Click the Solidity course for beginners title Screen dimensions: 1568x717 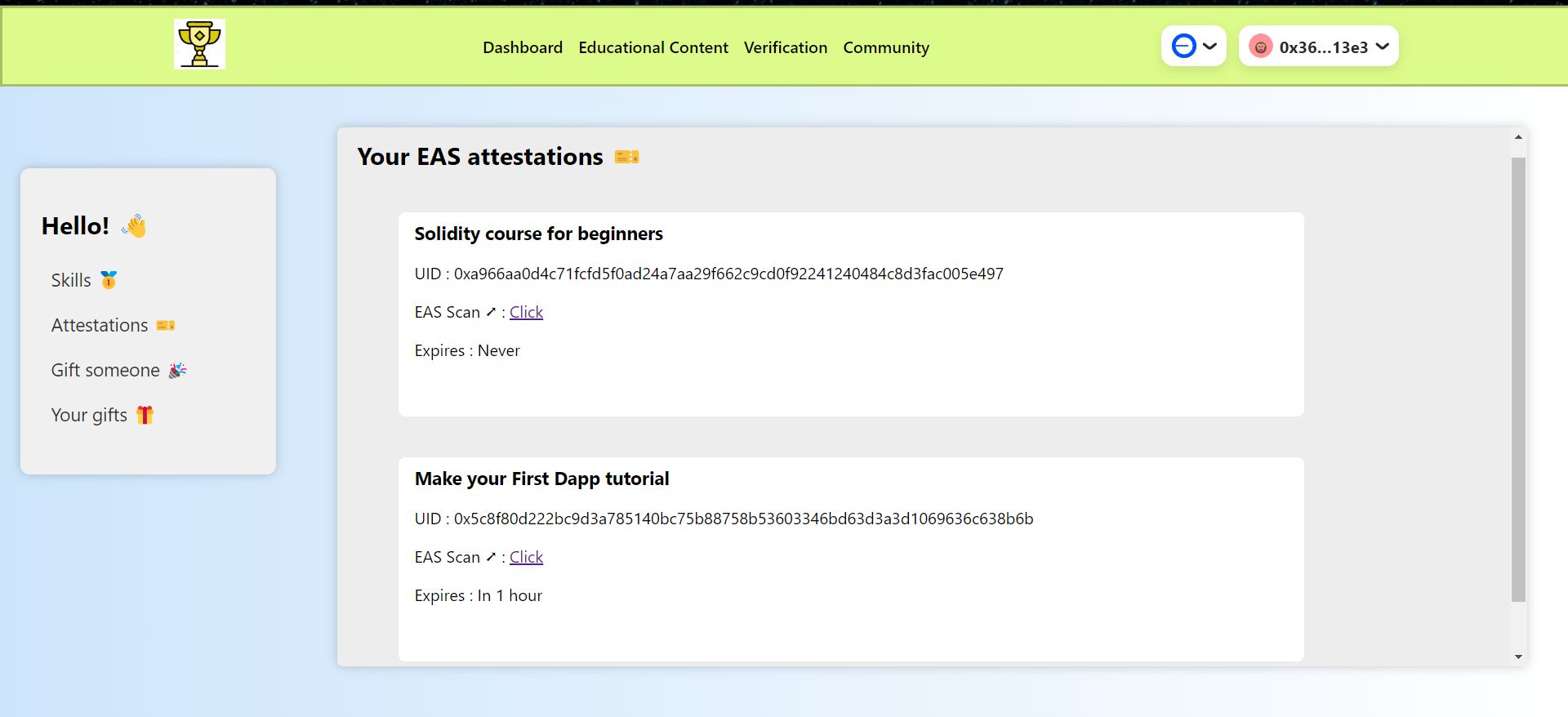pos(538,234)
